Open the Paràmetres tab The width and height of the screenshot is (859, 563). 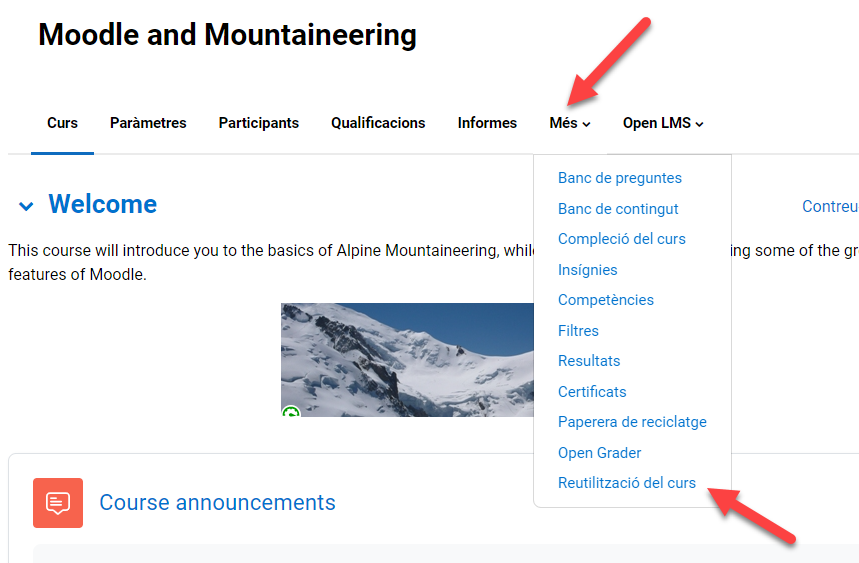click(x=148, y=123)
